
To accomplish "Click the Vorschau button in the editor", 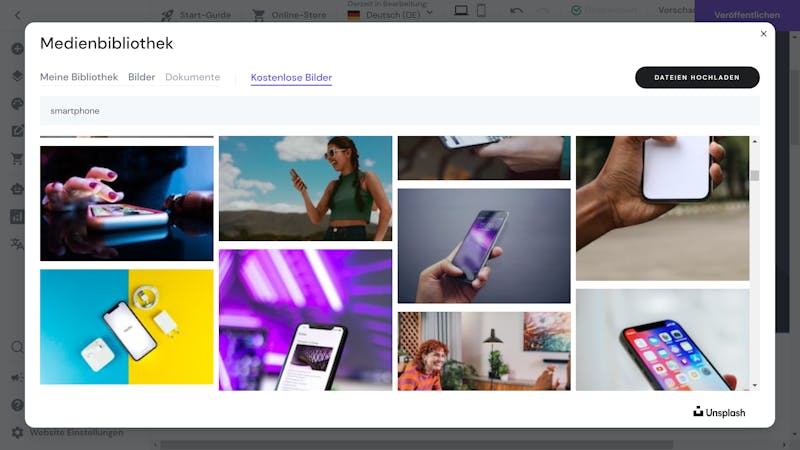I will coord(676,10).
